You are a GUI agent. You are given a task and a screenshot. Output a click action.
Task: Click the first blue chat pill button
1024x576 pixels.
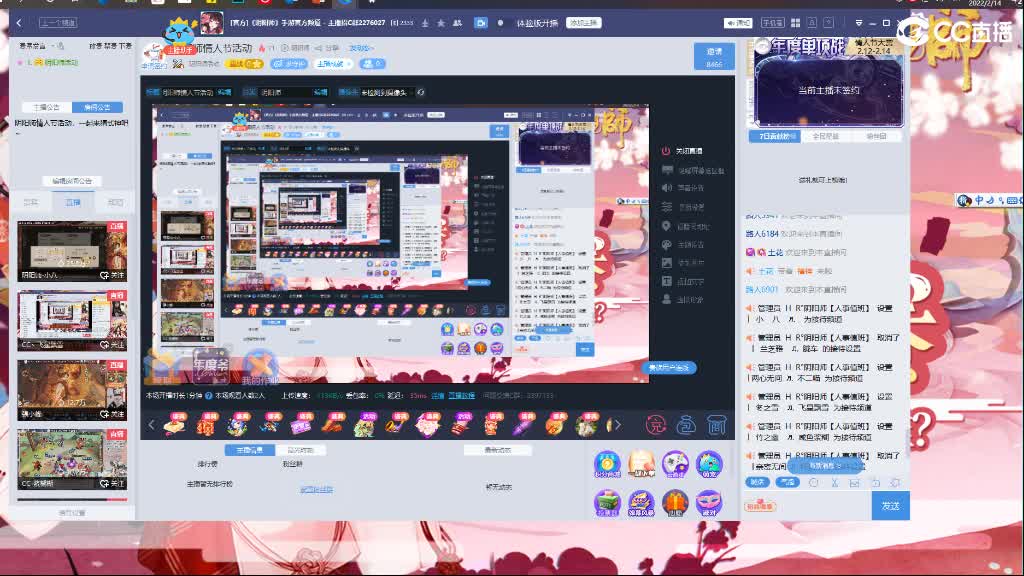tap(758, 482)
